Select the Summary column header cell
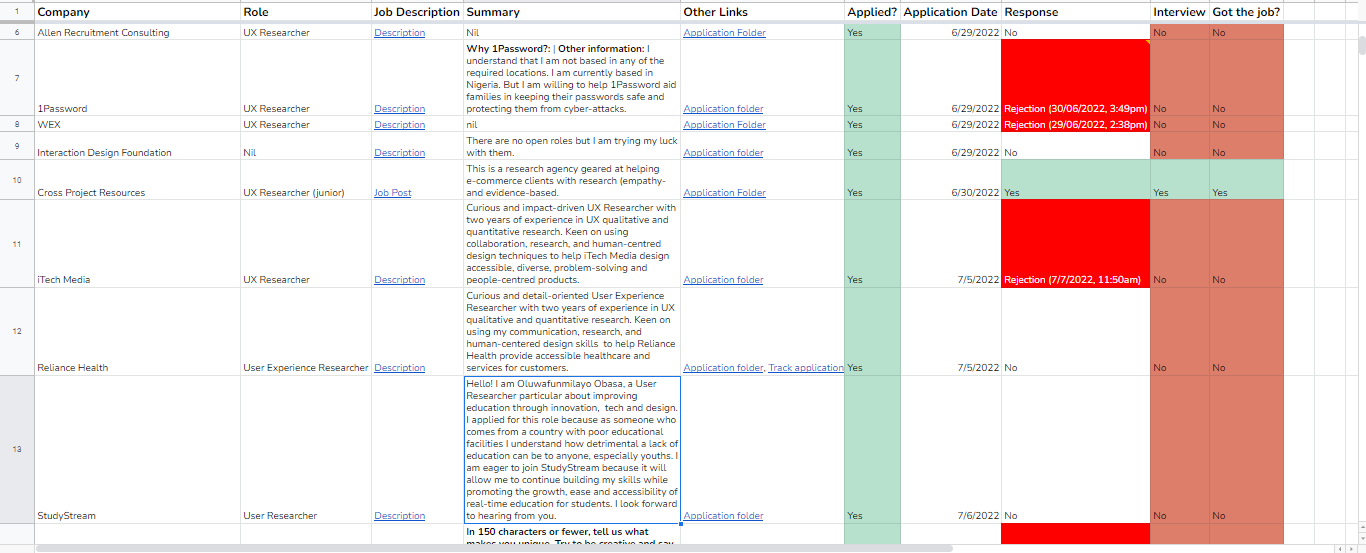Viewport: 1366px width, 553px height. [x=572, y=12]
